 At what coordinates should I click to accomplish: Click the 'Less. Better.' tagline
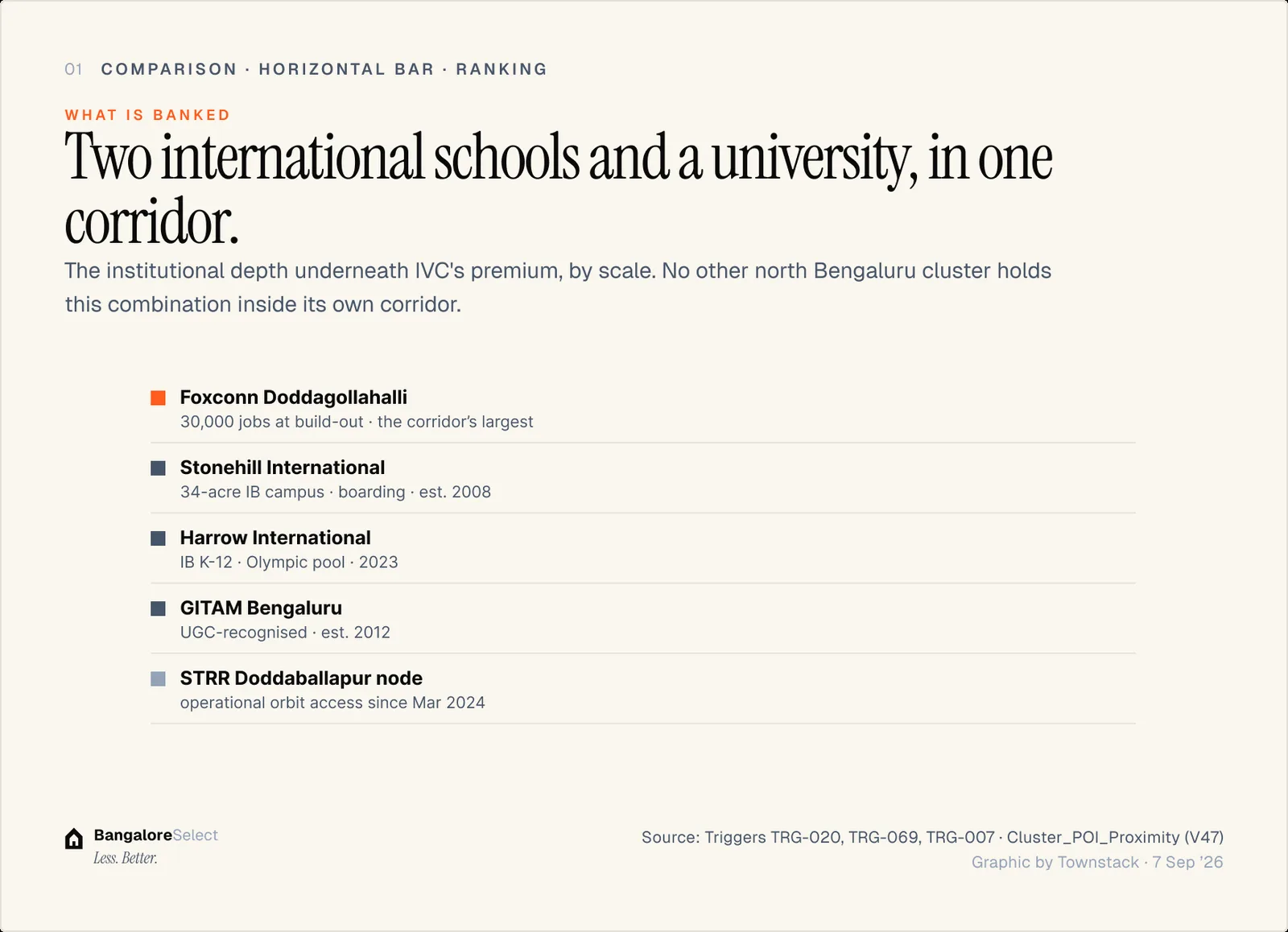point(126,858)
